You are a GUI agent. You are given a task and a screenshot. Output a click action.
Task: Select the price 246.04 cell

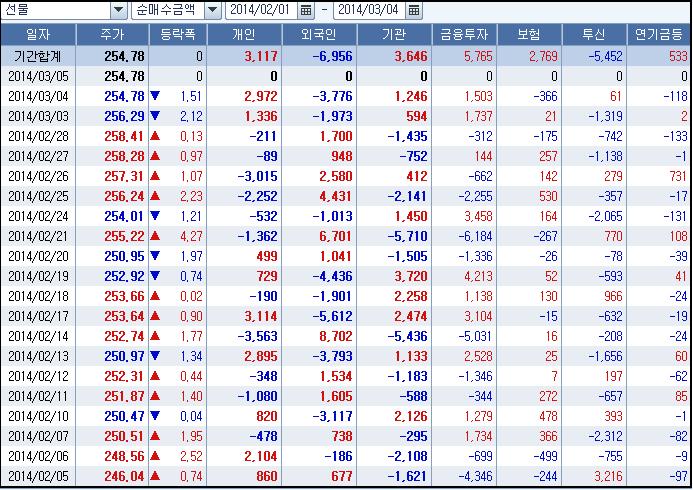point(124,476)
